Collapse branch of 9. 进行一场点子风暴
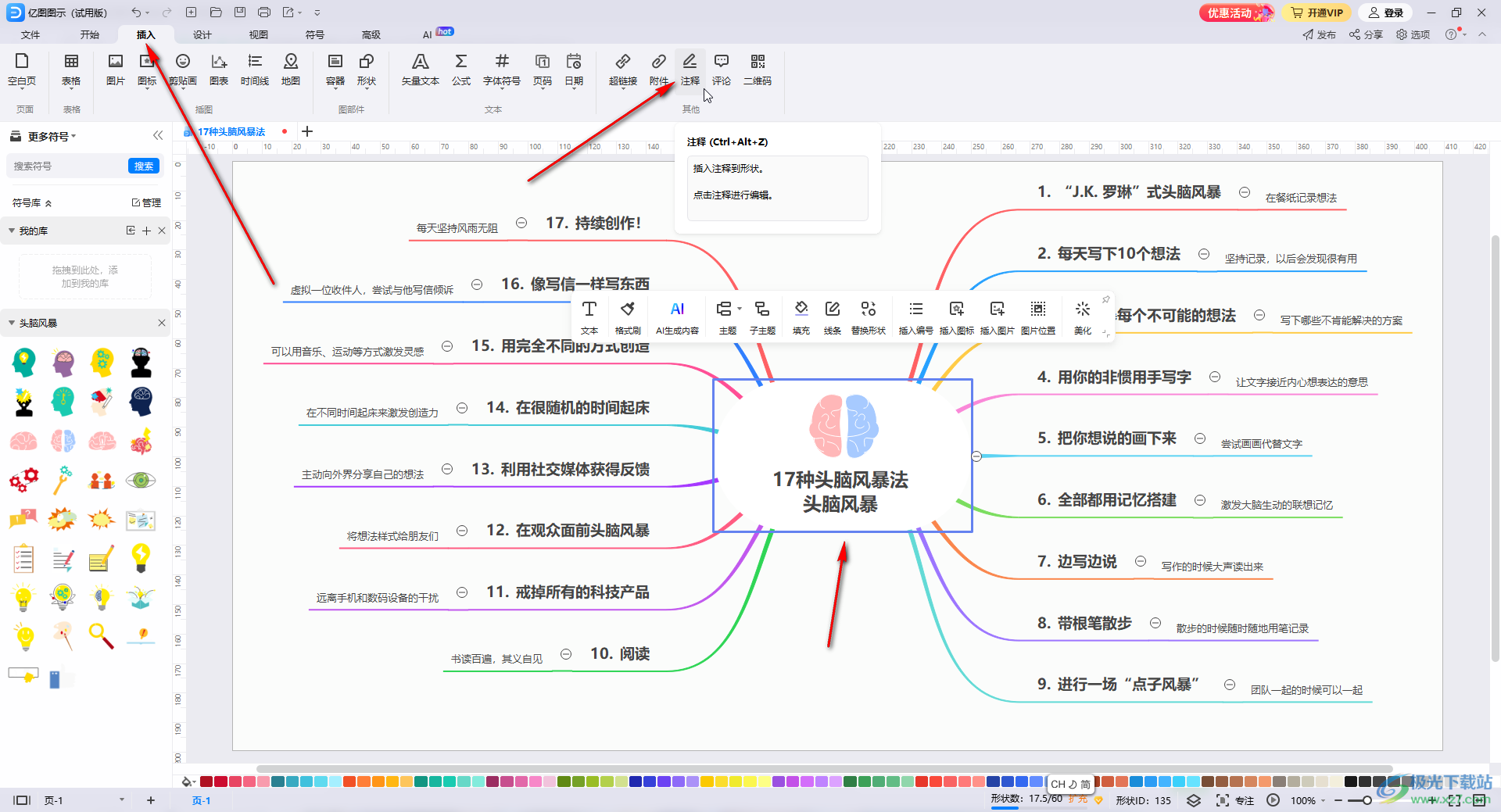The image size is (1501, 812). click(1230, 685)
